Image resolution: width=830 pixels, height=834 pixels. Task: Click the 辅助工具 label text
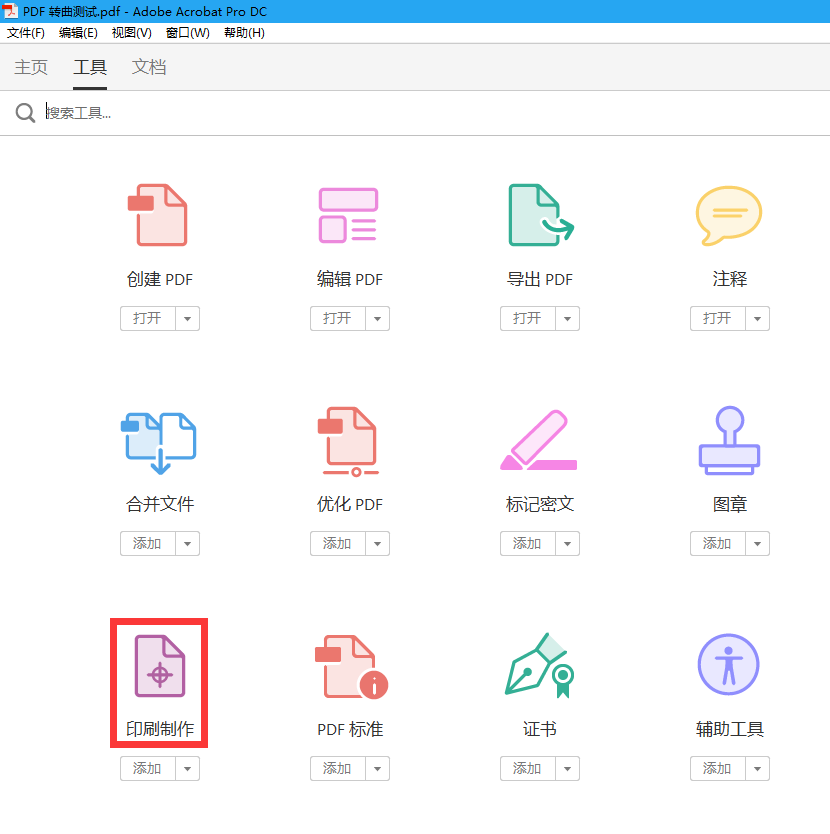coord(729,729)
